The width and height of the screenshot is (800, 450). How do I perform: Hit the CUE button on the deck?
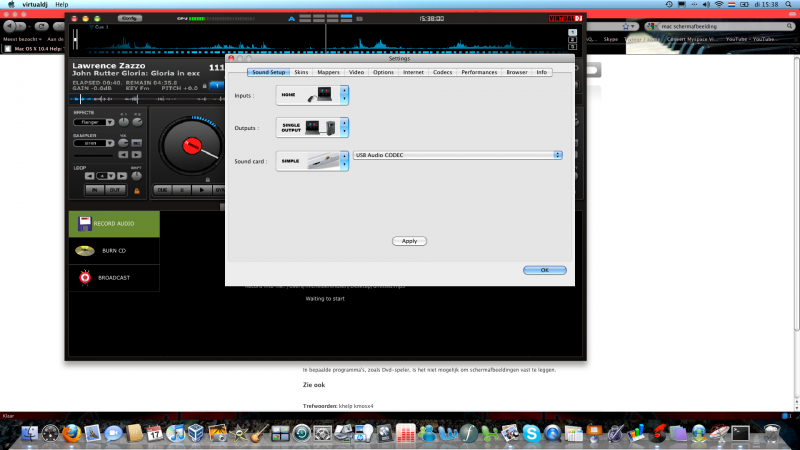point(162,190)
